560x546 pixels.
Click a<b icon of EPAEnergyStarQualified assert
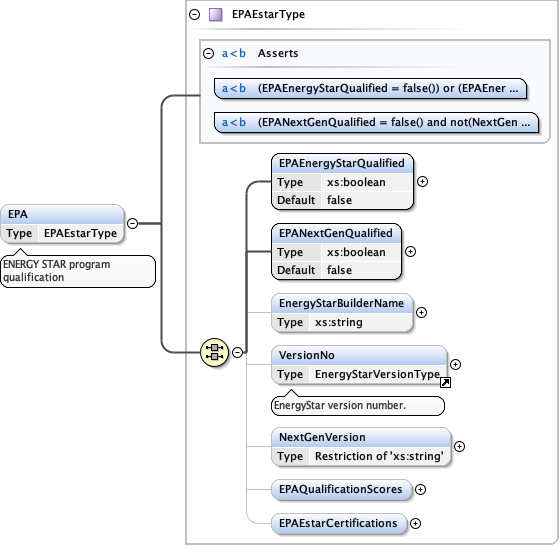tap(234, 88)
